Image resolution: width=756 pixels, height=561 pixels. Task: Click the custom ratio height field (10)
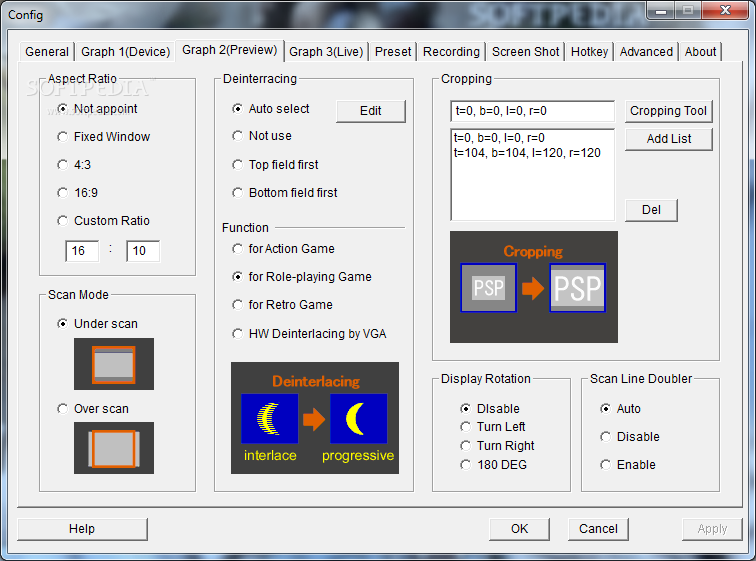click(x=143, y=251)
